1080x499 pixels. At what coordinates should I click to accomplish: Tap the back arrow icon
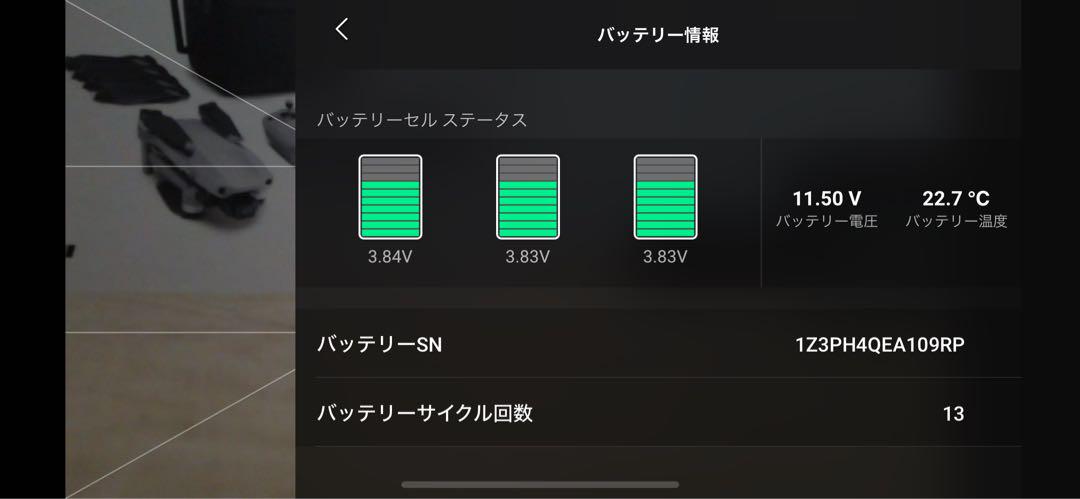point(342,30)
